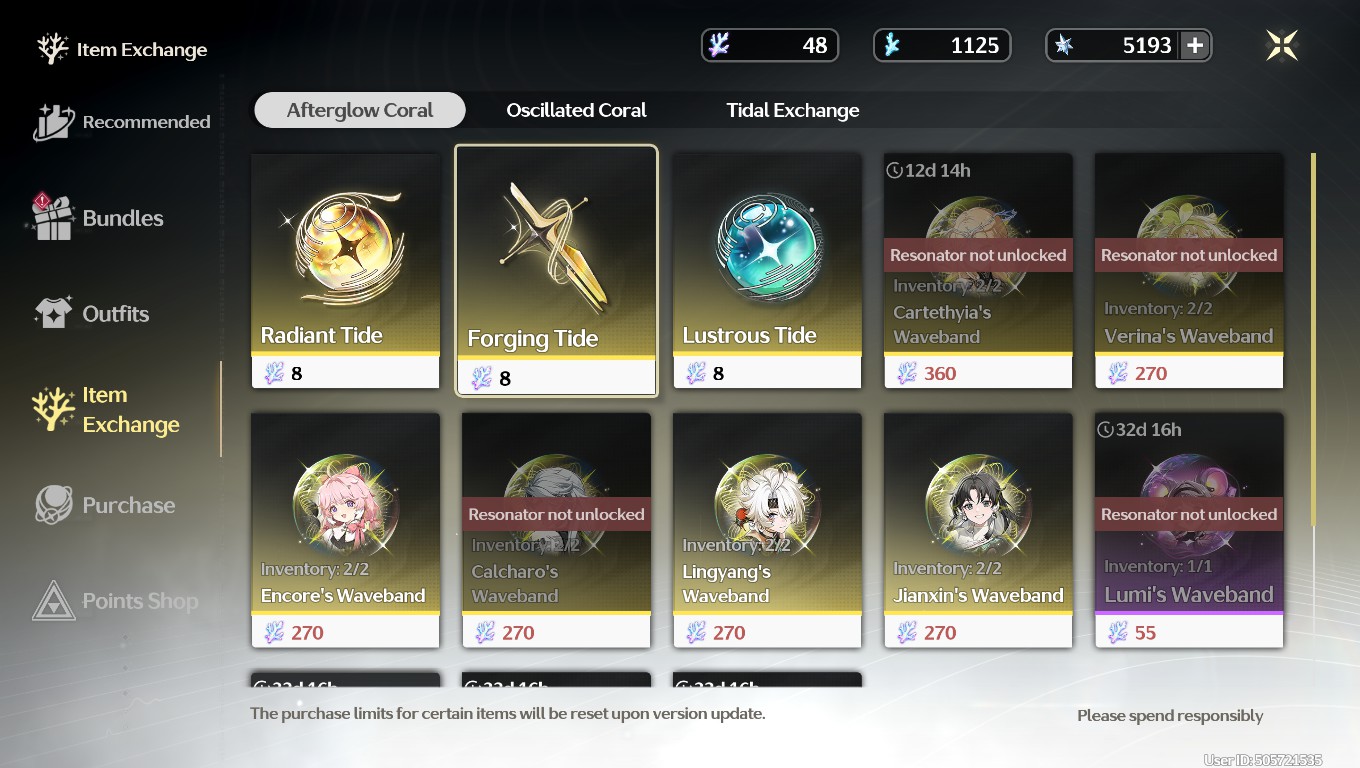Close the shop with the star X icon
1360x768 pixels.
(1281, 45)
